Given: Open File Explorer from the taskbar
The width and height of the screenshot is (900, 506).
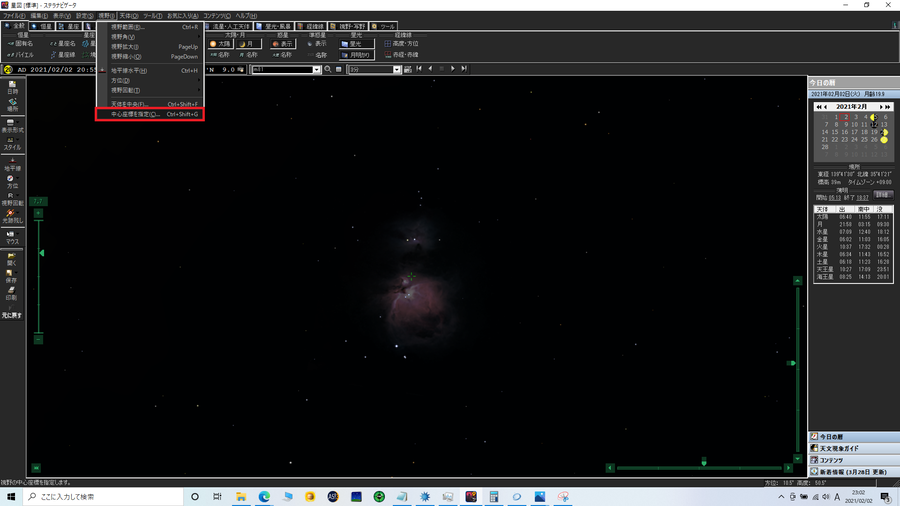Looking at the screenshot, I should [x=241, y=497].
